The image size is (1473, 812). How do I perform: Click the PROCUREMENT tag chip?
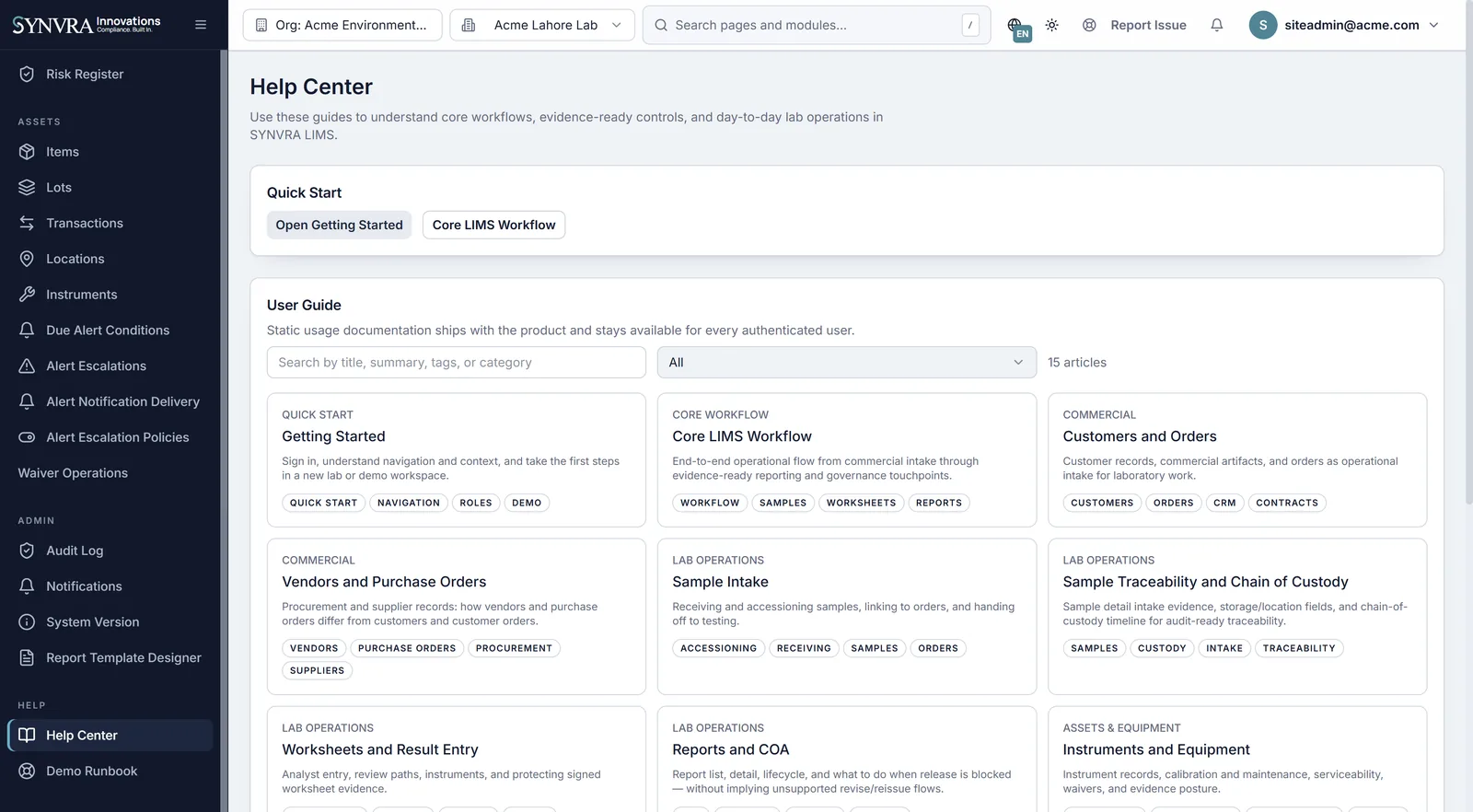coord(514,648)
